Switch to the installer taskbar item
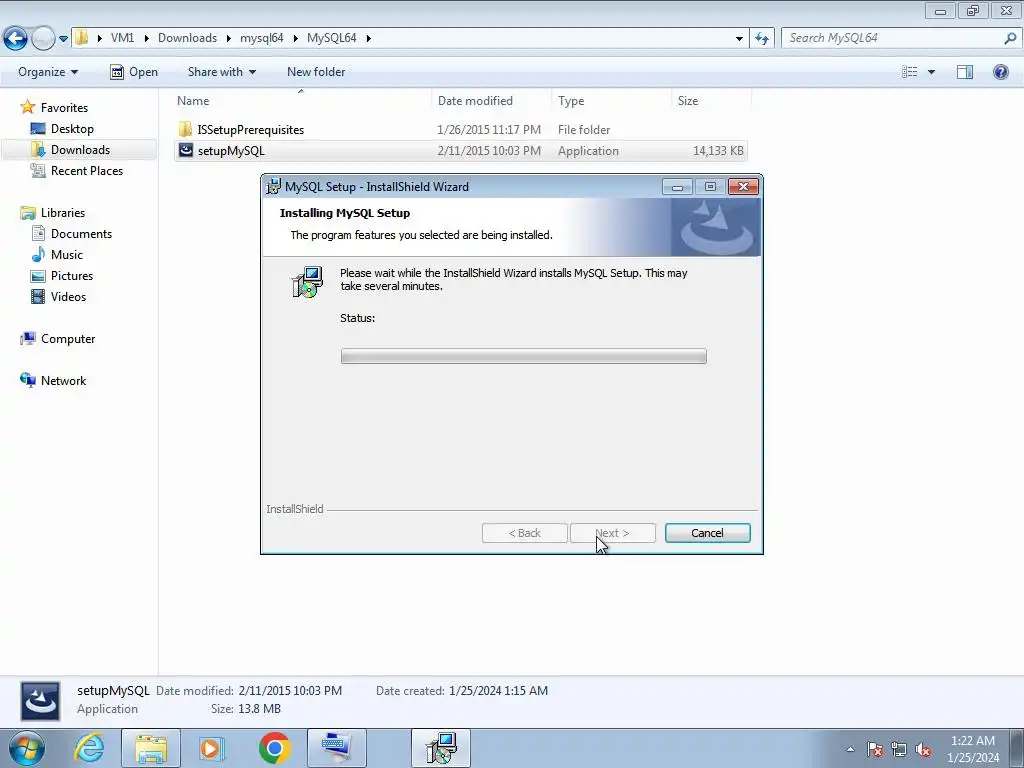This screenshot has width=1024, height=768. (441, 748)
